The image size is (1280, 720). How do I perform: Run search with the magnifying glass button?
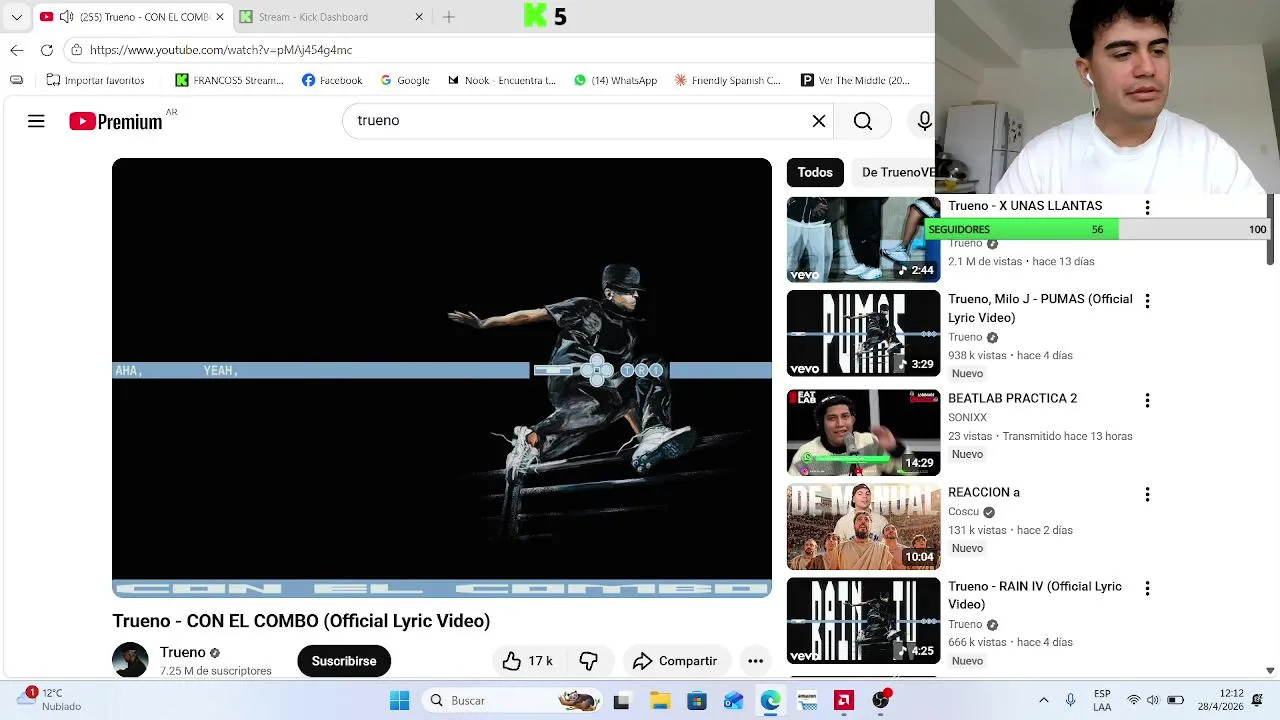863,121
